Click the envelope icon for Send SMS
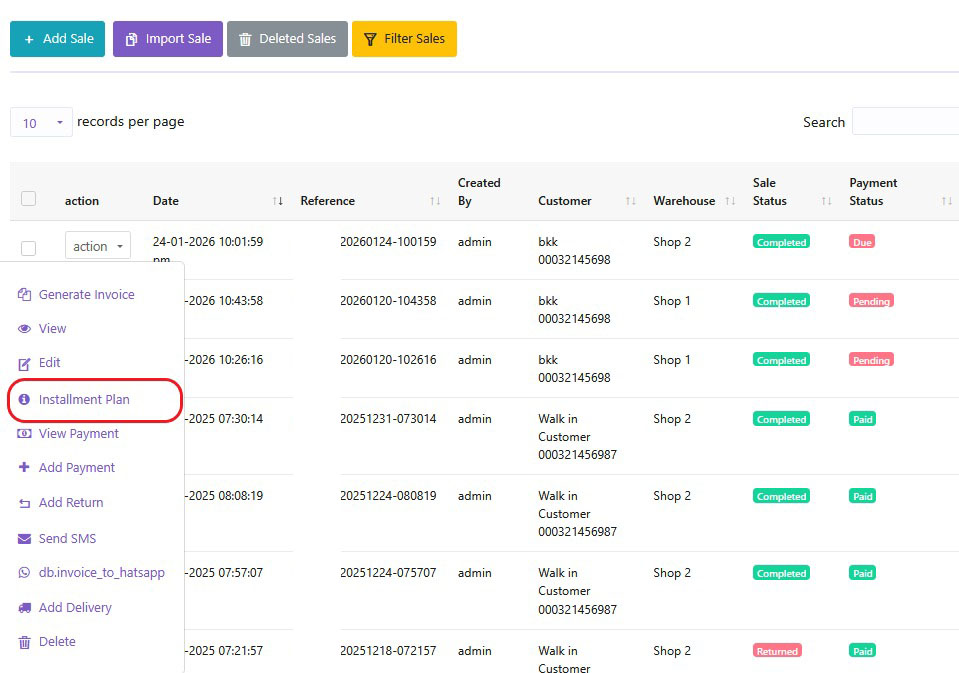959x673 pixels. pos(25,539)
